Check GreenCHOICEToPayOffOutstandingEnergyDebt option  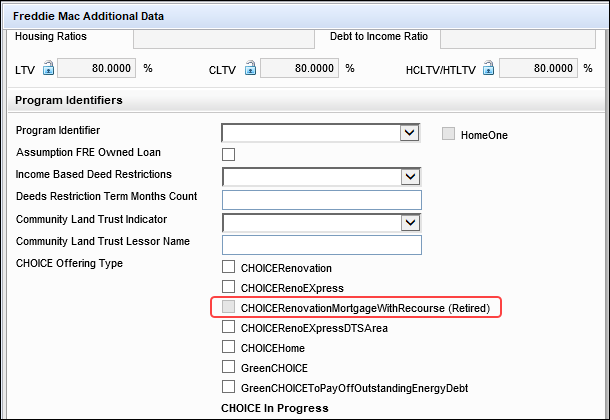click(x=229, y=387)
